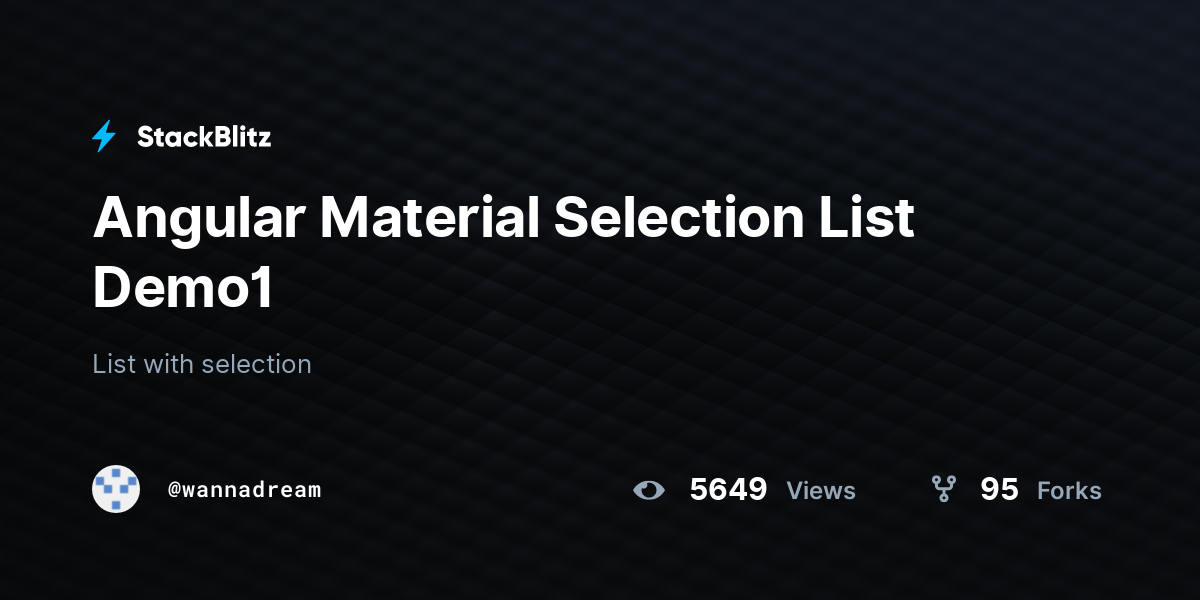
Task: Click the "Forks" label
Action: click(x=1069, y=491)
